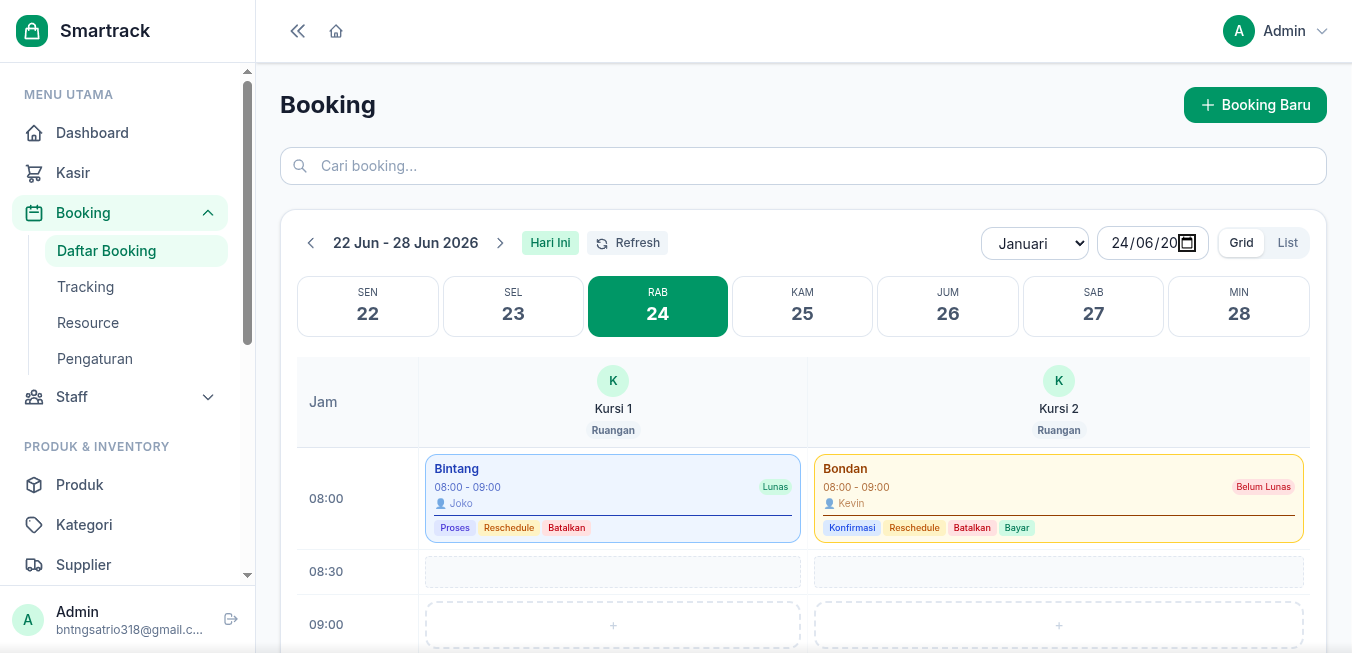Click Konfirmasi on Bondan booking

click(x=852, y=528)
